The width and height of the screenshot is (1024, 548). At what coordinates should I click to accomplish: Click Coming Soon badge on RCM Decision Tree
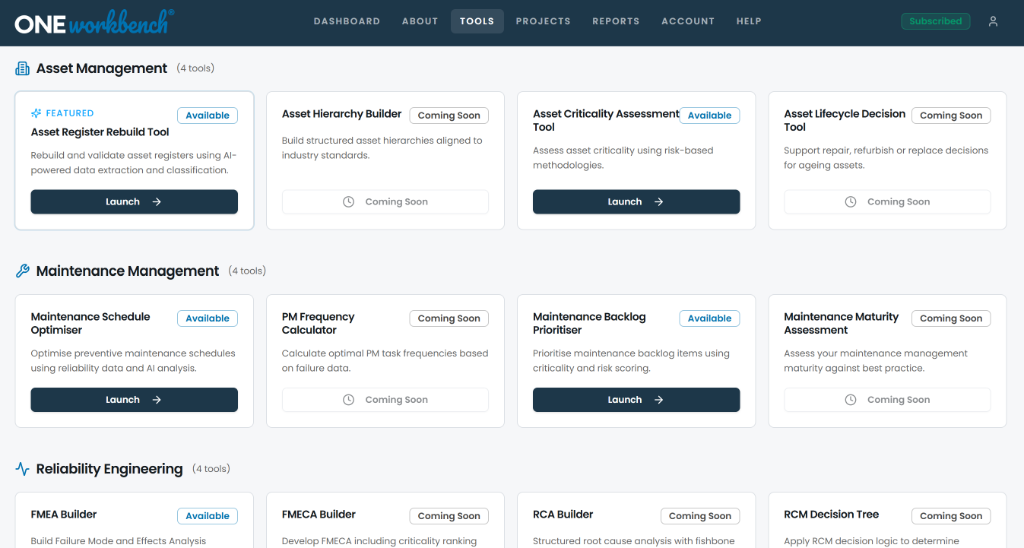[x=951, y=516]
